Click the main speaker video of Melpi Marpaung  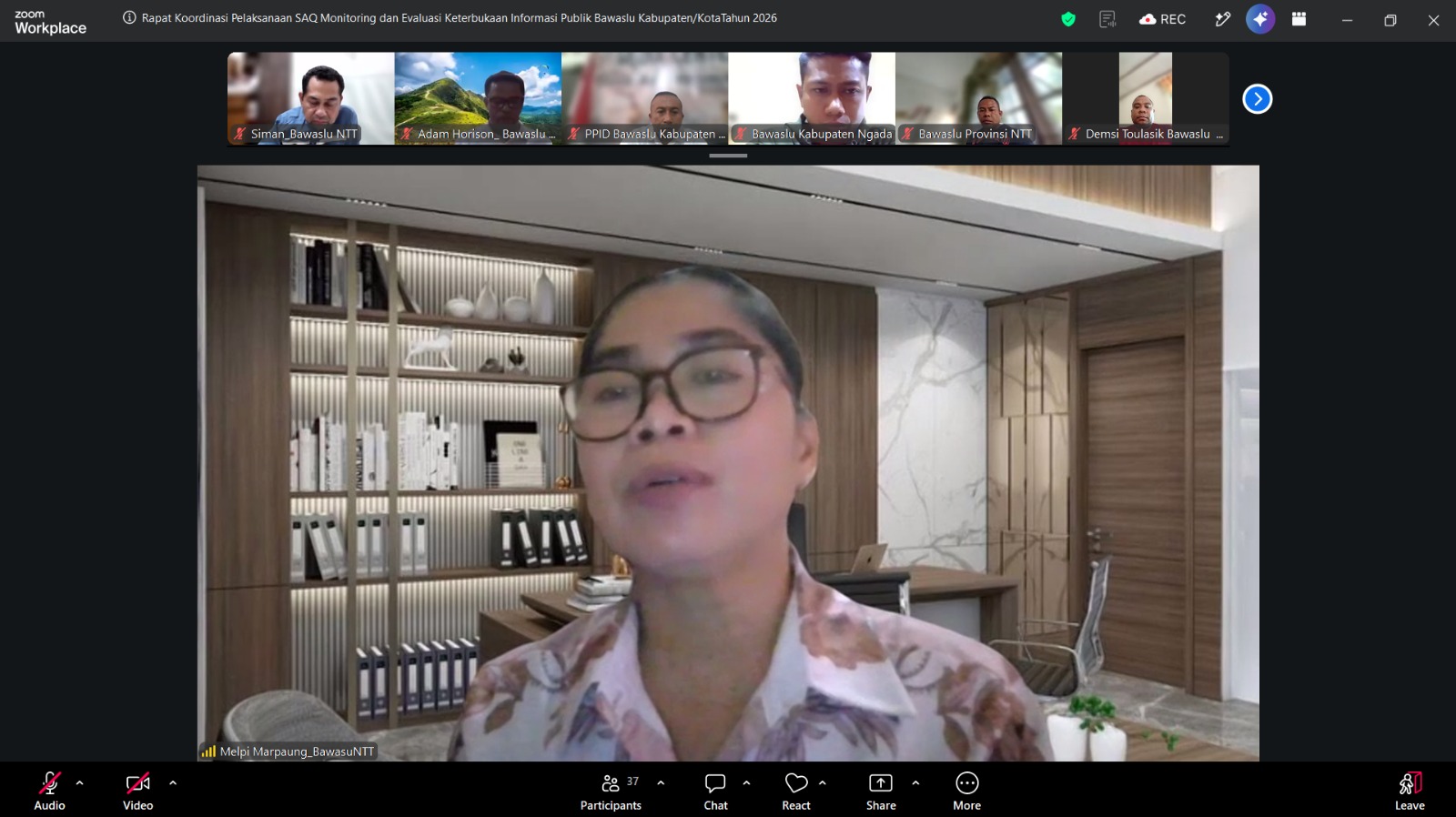[728, 463]
